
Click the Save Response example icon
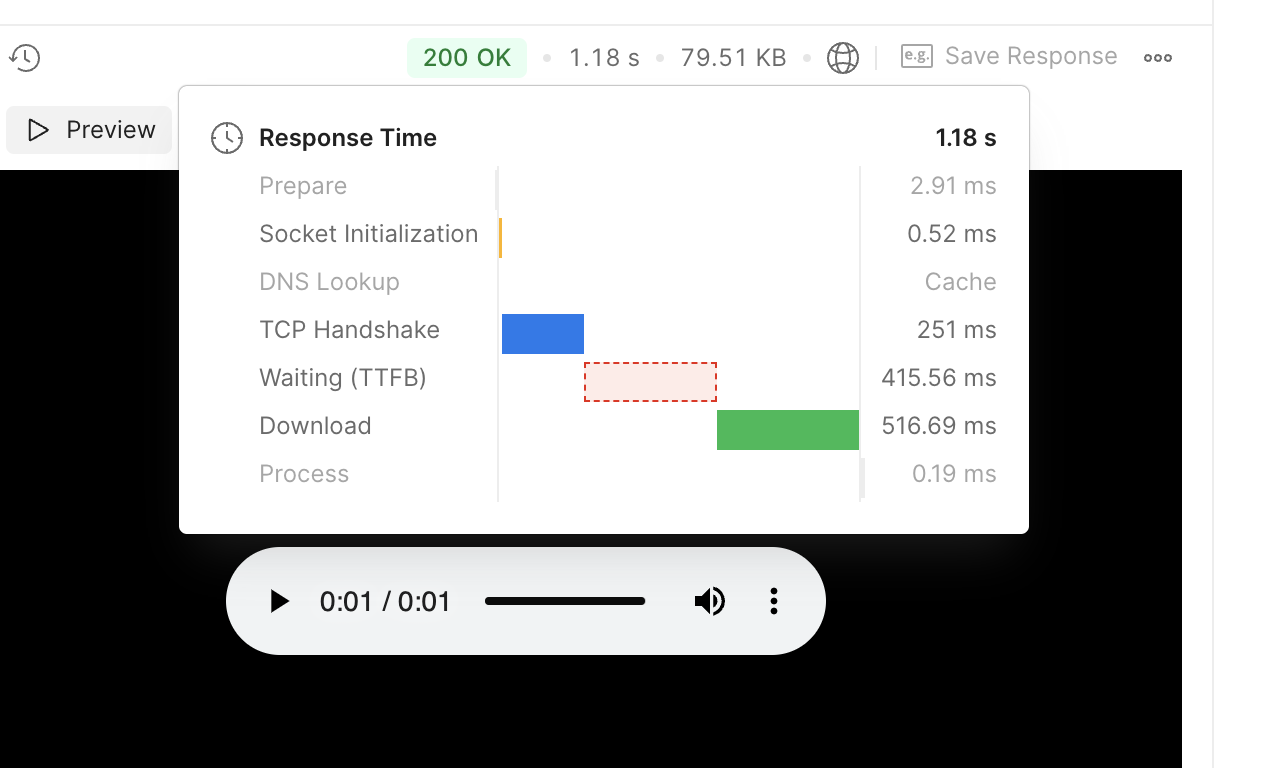(916, 56)
